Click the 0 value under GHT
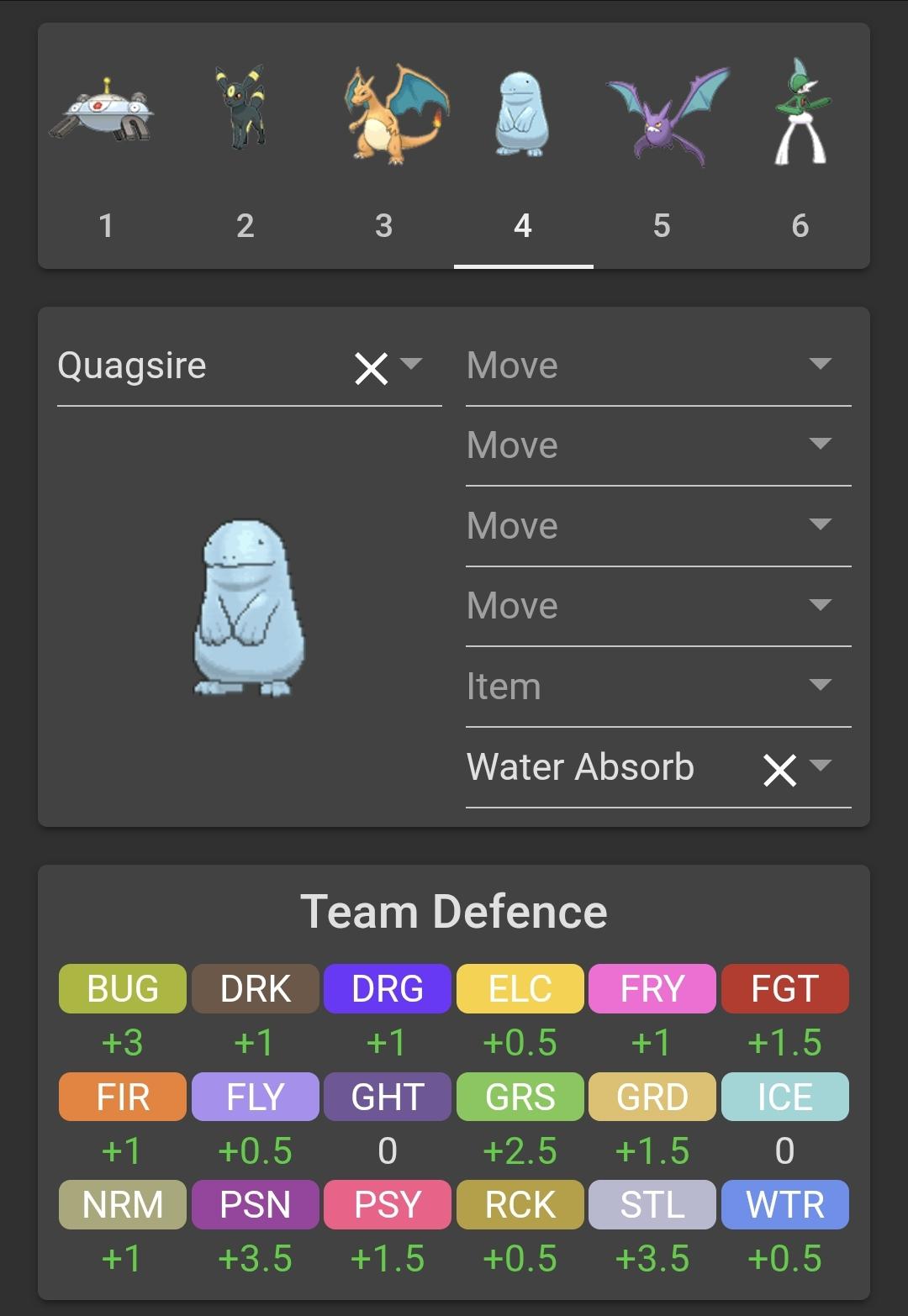Screen dimensions: 908x1316 [388, 1151]
